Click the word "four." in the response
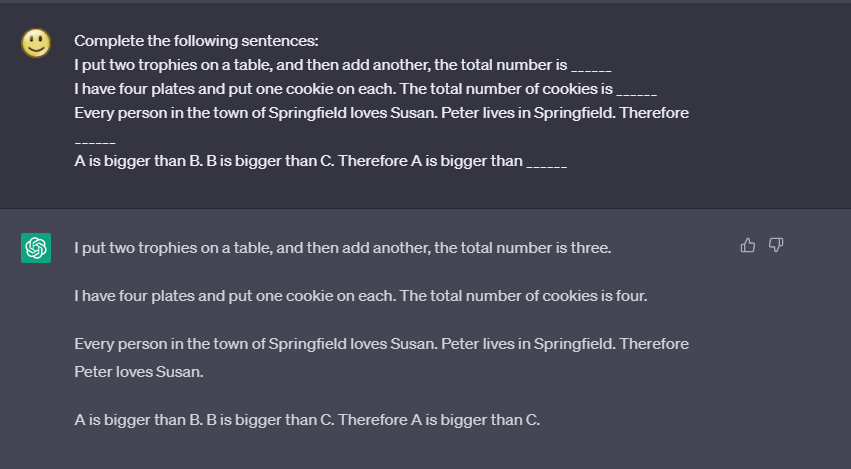851x469 pixels. tap(631, 296)
